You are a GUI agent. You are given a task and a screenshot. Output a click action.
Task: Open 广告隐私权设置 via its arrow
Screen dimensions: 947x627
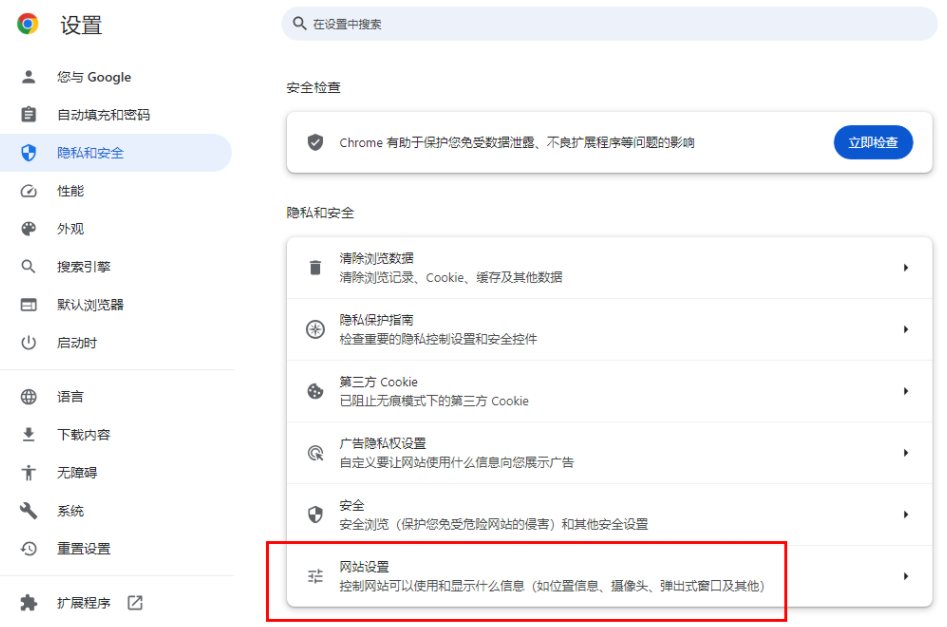905,452
